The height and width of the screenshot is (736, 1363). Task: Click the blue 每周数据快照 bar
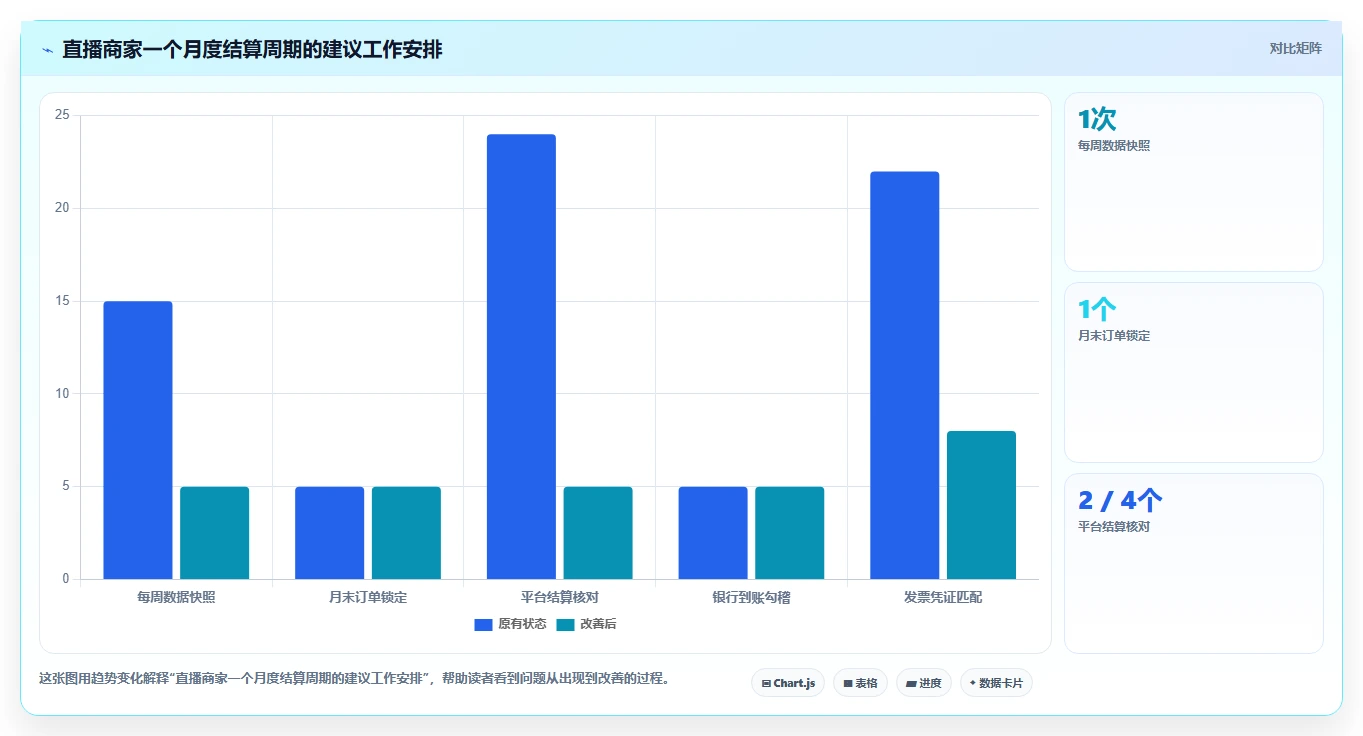click(x=138, y=440)
